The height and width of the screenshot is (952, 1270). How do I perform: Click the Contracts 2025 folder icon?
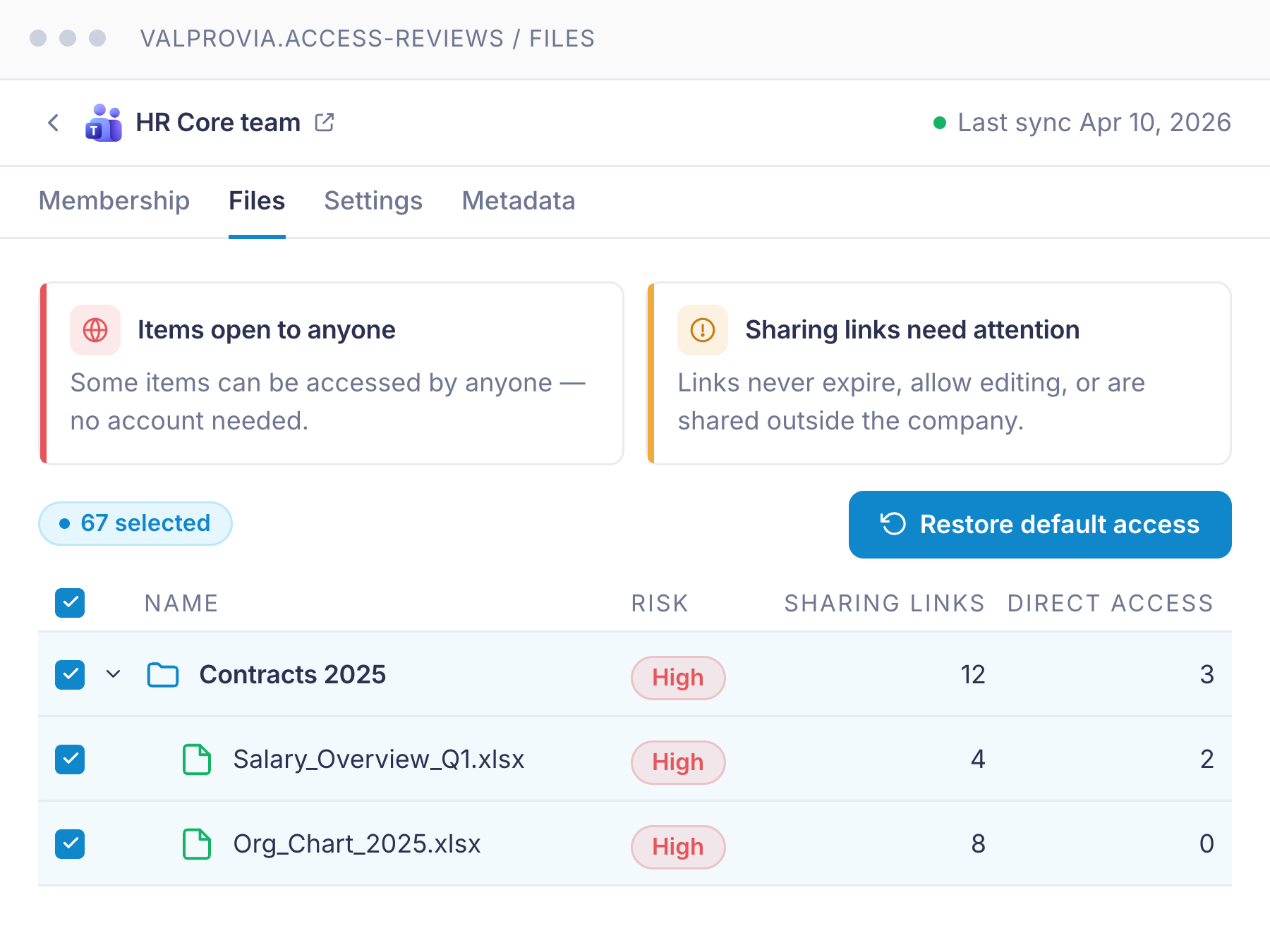coord(163,675)
